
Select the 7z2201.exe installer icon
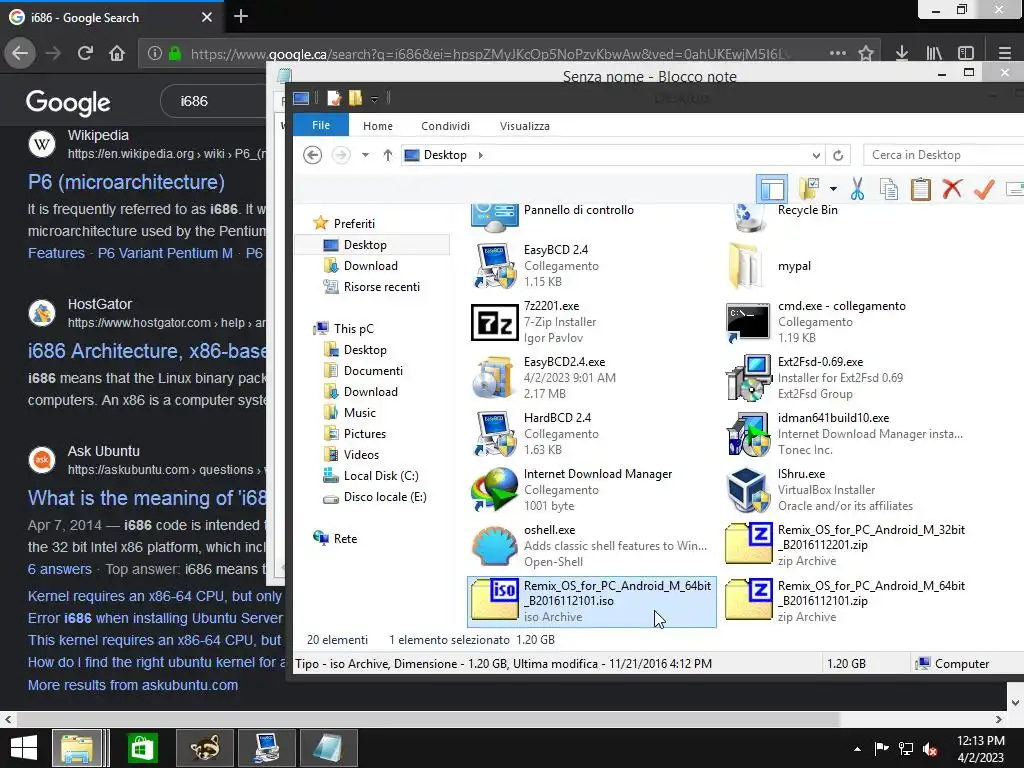494,322
